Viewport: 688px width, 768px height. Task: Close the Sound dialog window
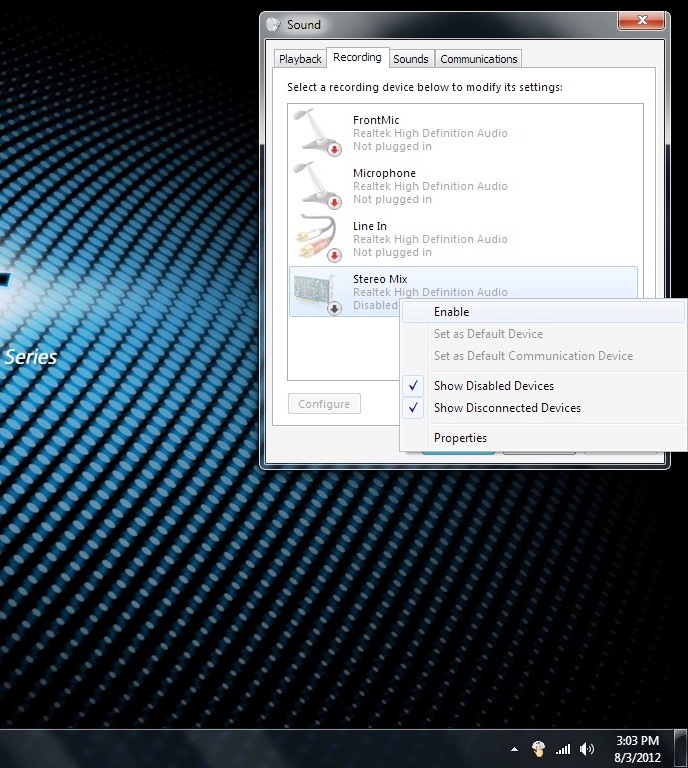click(642, 21)
